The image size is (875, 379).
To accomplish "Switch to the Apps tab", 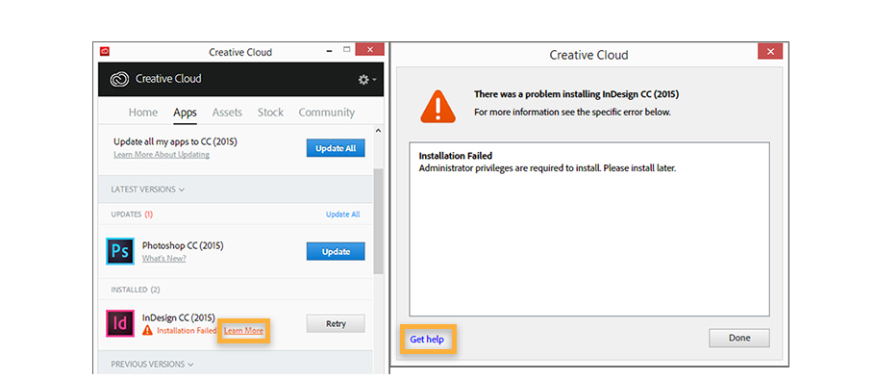I will click(185, 112).
